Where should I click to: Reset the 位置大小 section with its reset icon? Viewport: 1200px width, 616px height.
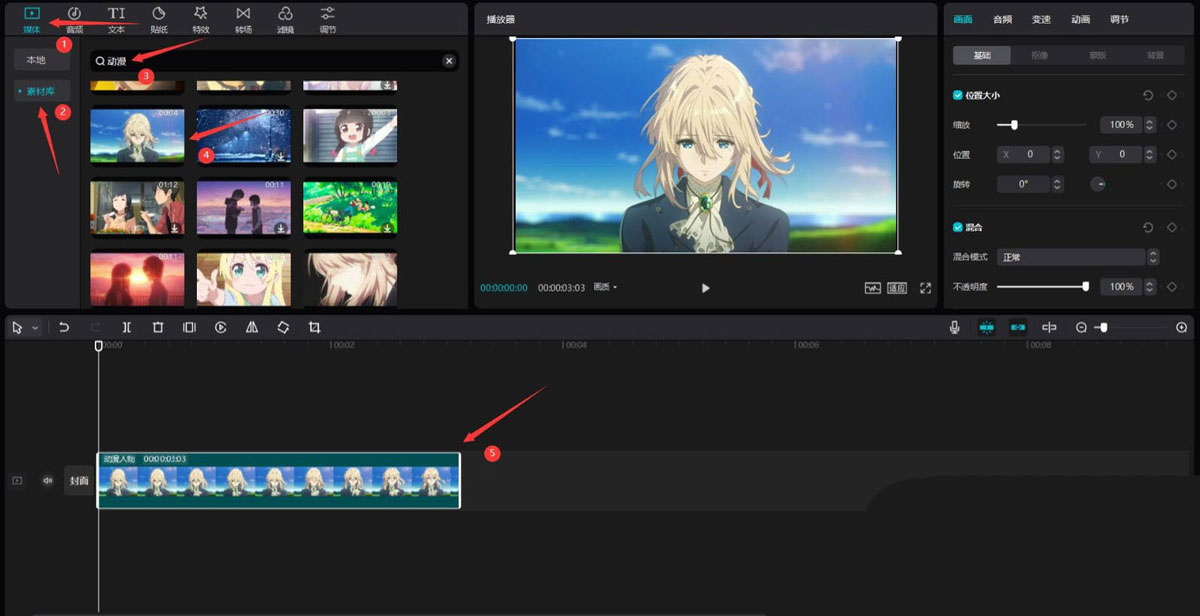pyautogui.click(x=1149, y=95)
